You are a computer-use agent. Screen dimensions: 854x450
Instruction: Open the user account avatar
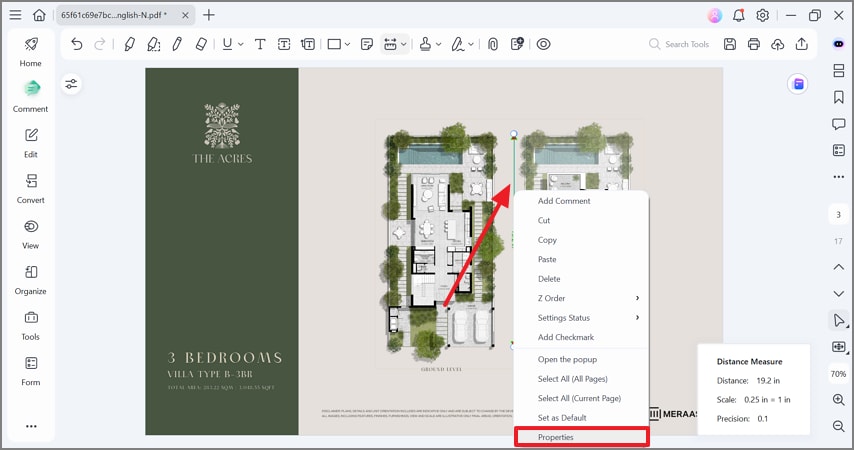click(715, 15)
